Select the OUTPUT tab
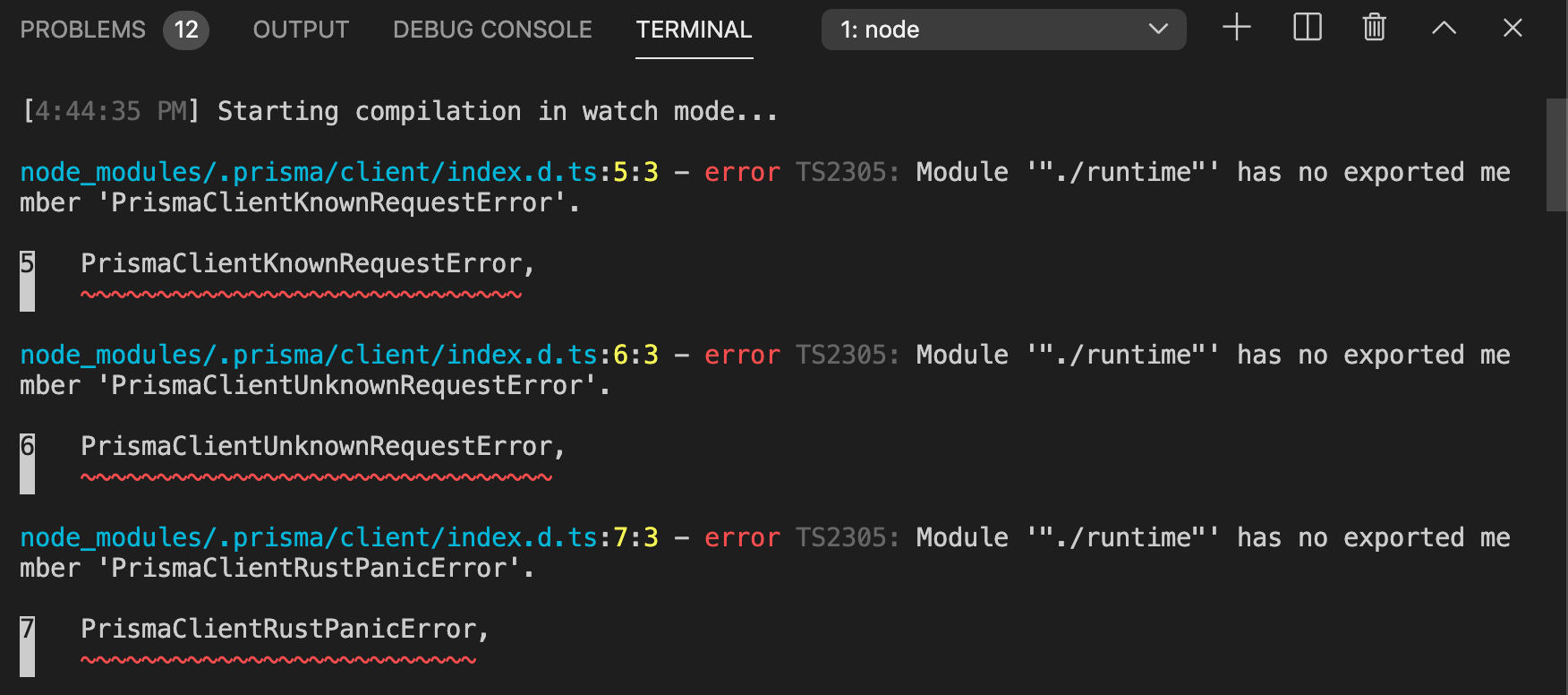 coord(300,29)
